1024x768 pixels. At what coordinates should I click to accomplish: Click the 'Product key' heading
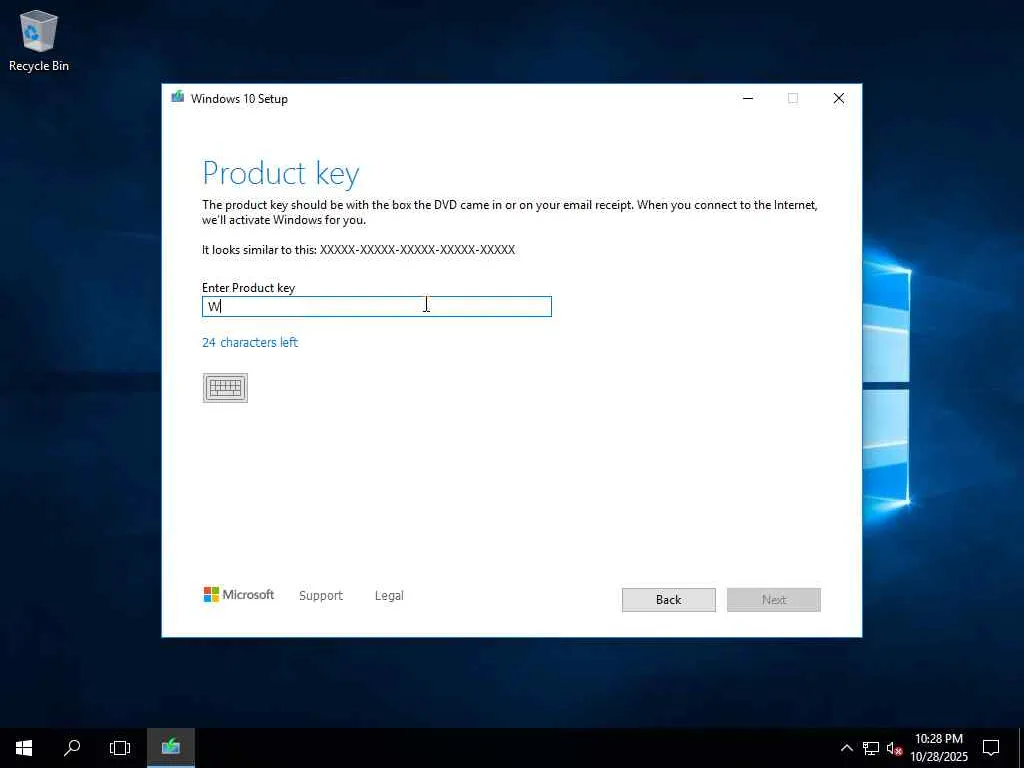[281, 174]
